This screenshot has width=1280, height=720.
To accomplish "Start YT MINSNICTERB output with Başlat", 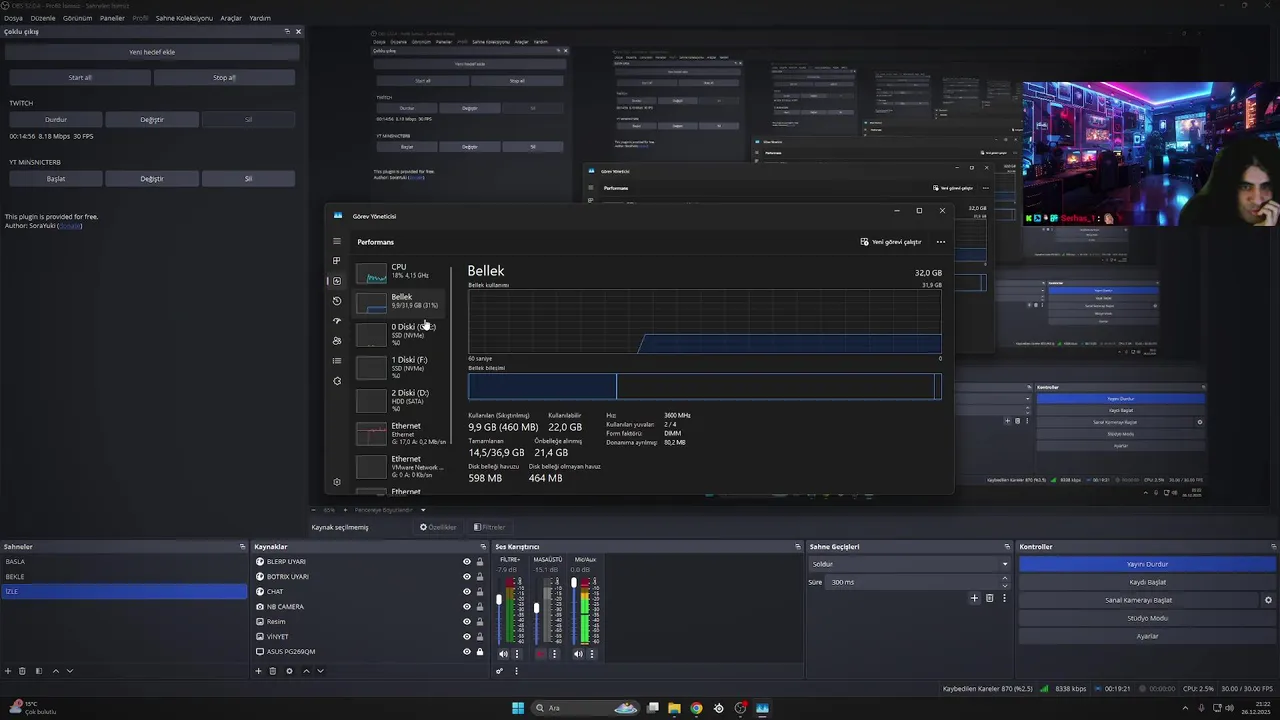I will [56, 179].
